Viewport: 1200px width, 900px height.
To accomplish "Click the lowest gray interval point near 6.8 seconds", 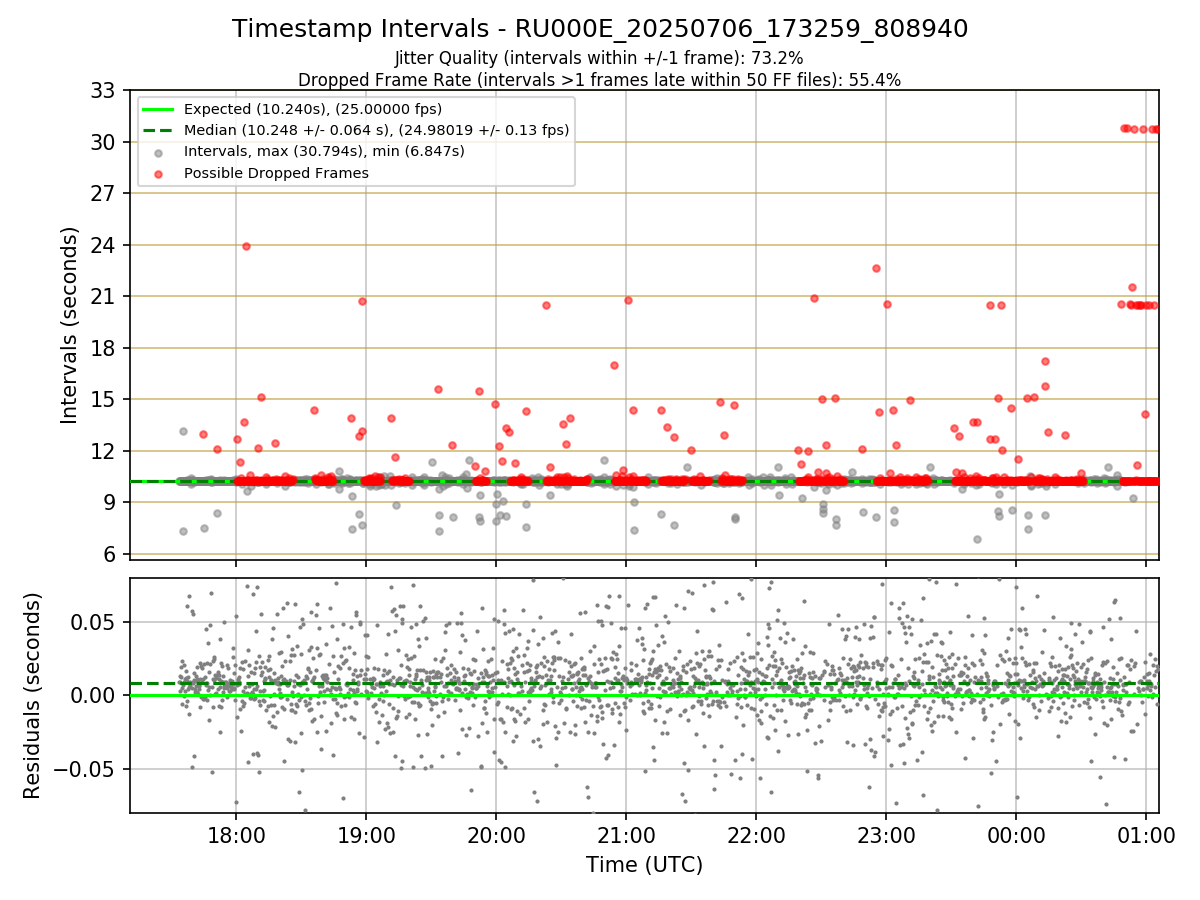I will 977,539.
